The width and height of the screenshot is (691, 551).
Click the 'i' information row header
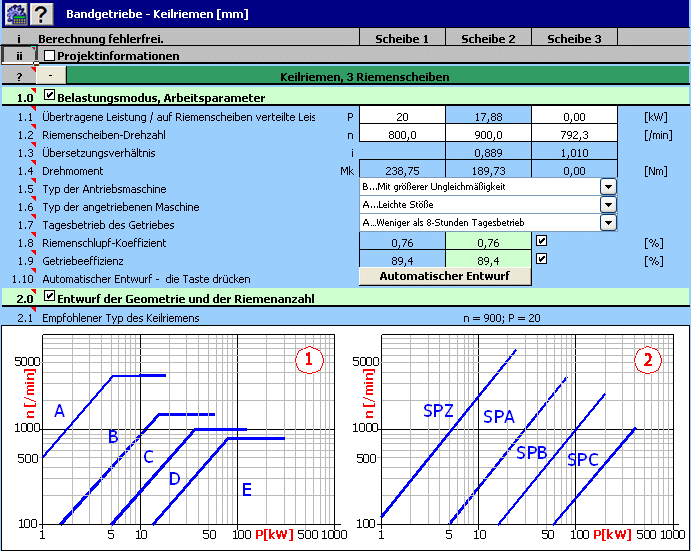(19, 38)
